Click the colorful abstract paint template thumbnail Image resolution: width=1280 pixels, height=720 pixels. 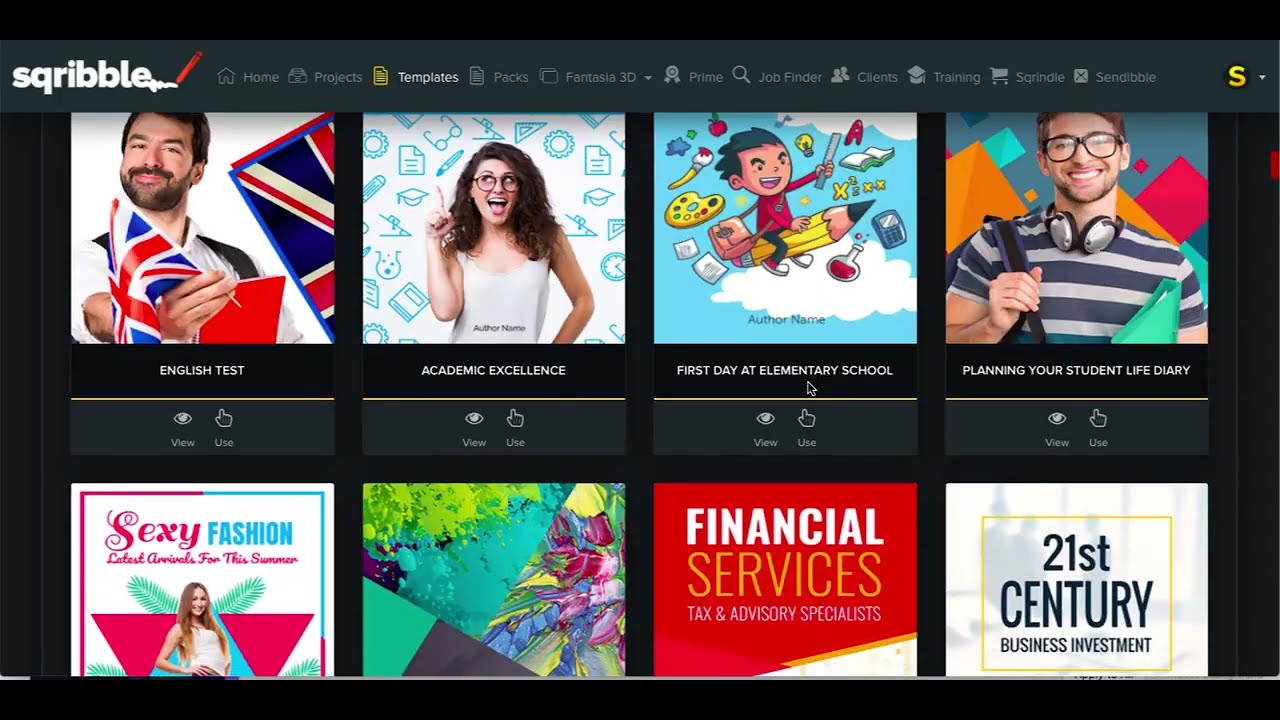pos(494,580)
